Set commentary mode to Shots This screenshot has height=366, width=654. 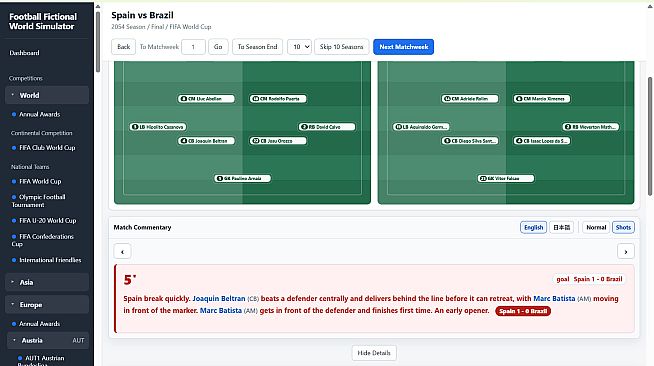pos(623,227)
